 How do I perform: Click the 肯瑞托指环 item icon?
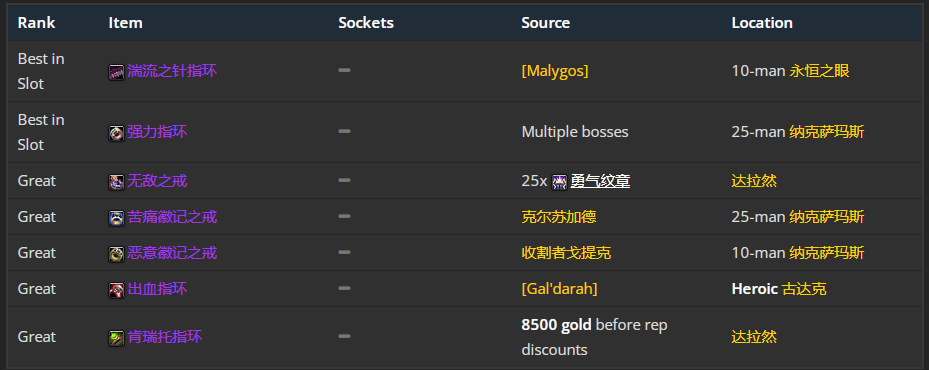click(x=116, y=338)
